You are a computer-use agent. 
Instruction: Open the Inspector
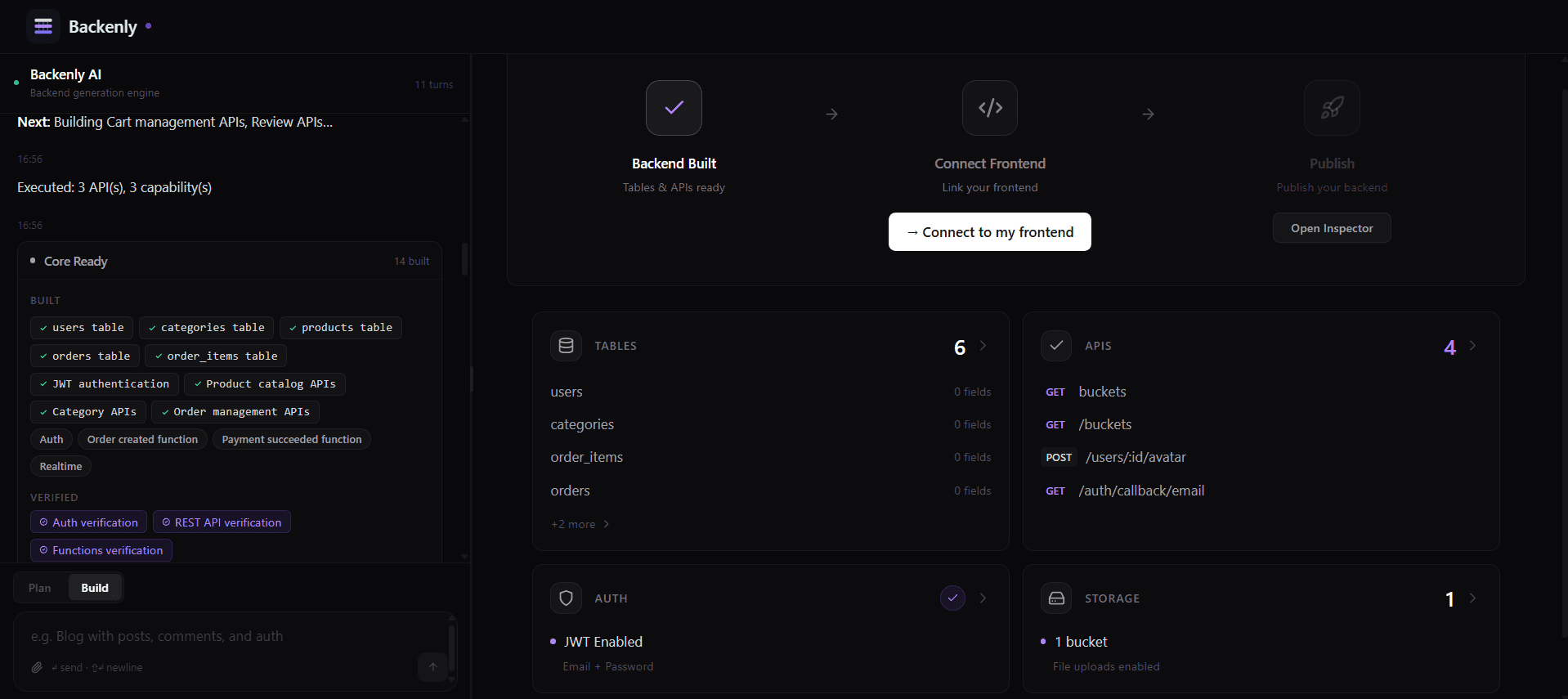click(x=1332, y=228)
